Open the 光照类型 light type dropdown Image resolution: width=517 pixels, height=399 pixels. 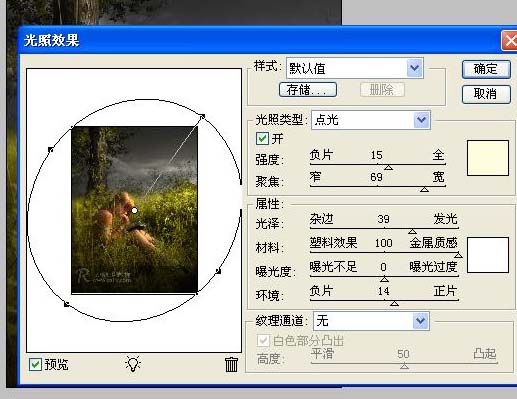pyautogui.click(x=371, y=120)
